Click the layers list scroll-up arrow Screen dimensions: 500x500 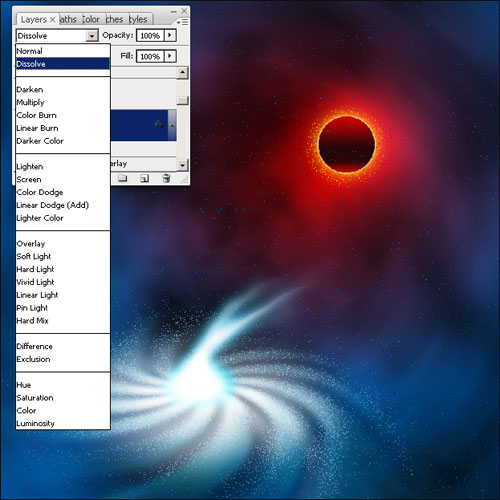click(x=182, y=72)
